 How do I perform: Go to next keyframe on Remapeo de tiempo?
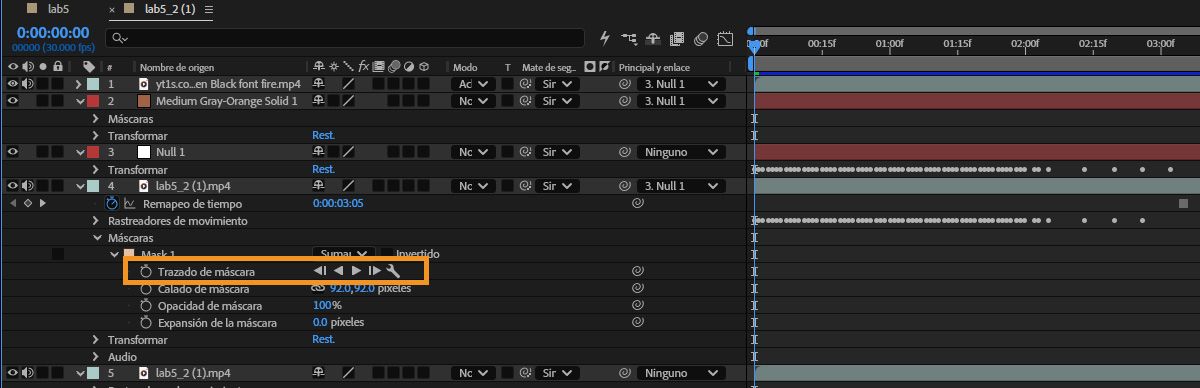pos(43,203)
